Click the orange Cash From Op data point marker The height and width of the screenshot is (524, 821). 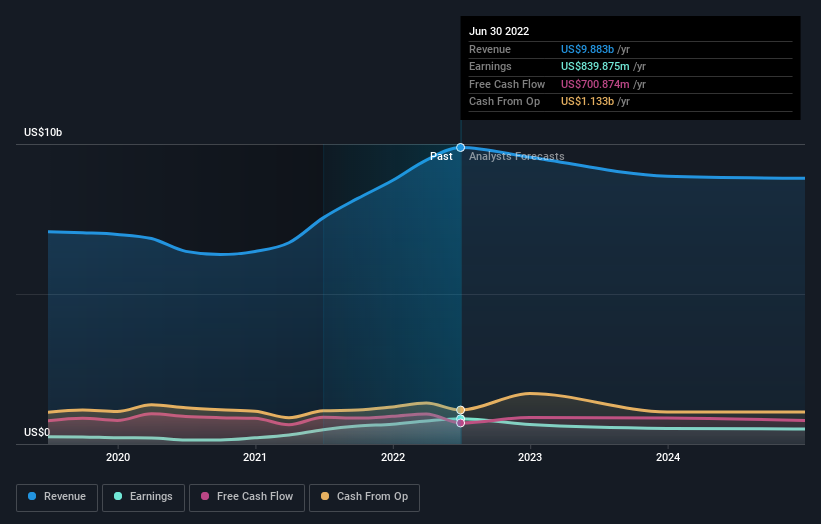pos(460,410)
